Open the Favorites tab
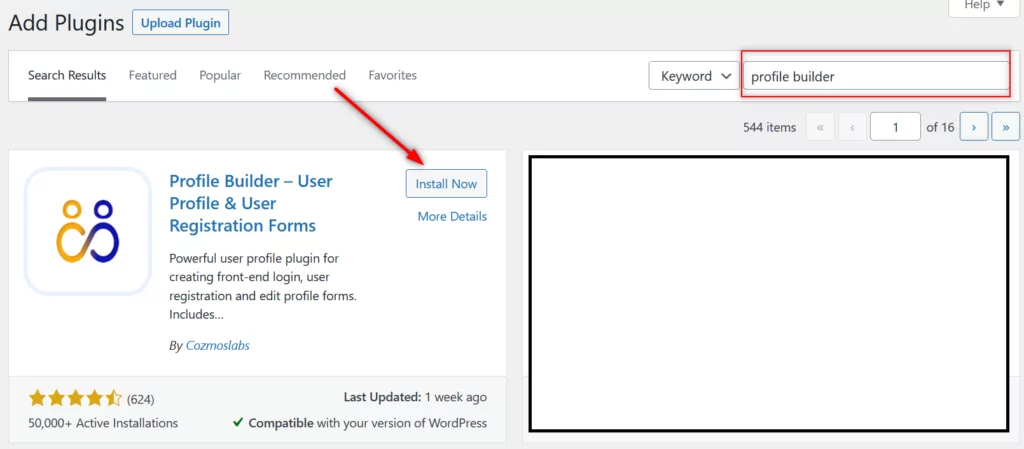Viewport: 1024px width, 449px height. coord(392,76)
